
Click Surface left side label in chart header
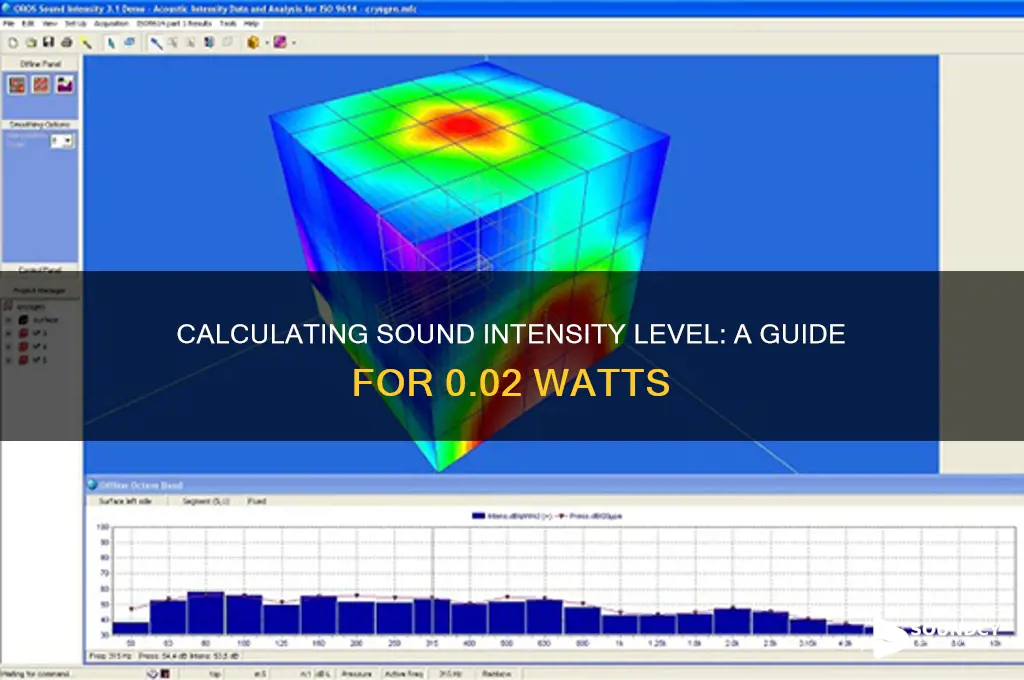(125, 501)
